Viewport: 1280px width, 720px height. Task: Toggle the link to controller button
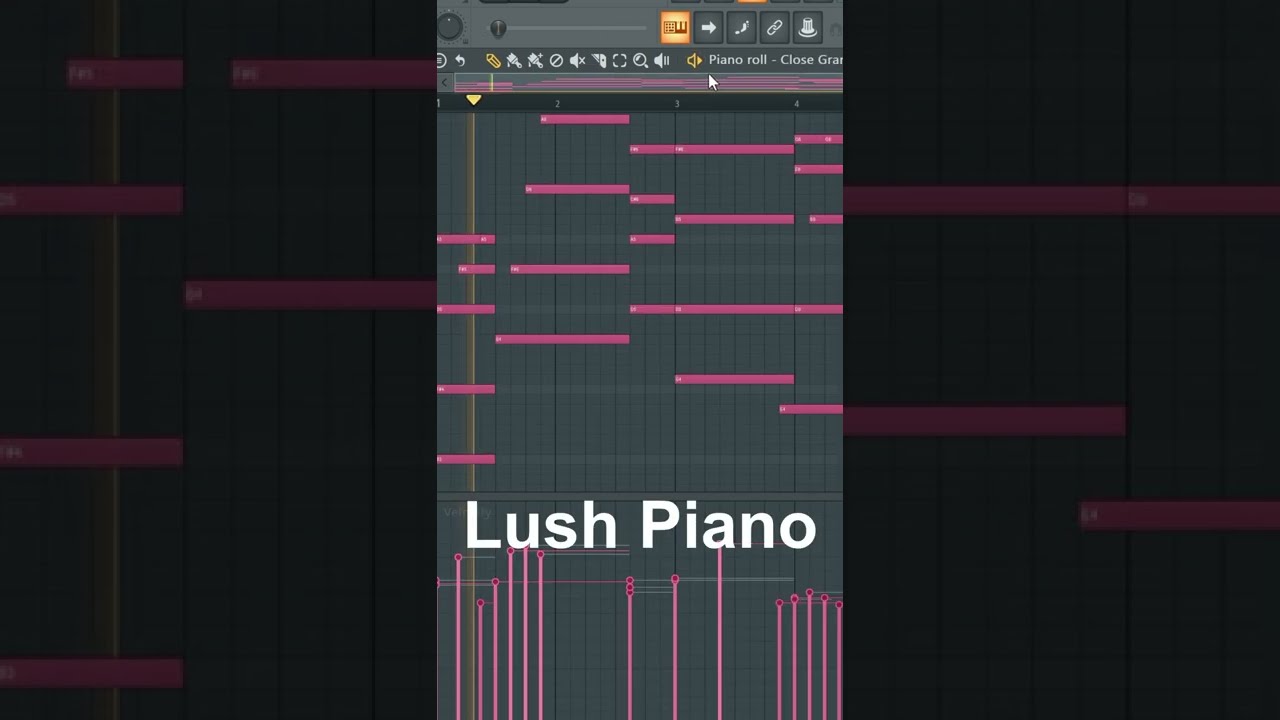pyautogui.click(x=774, y=28)
